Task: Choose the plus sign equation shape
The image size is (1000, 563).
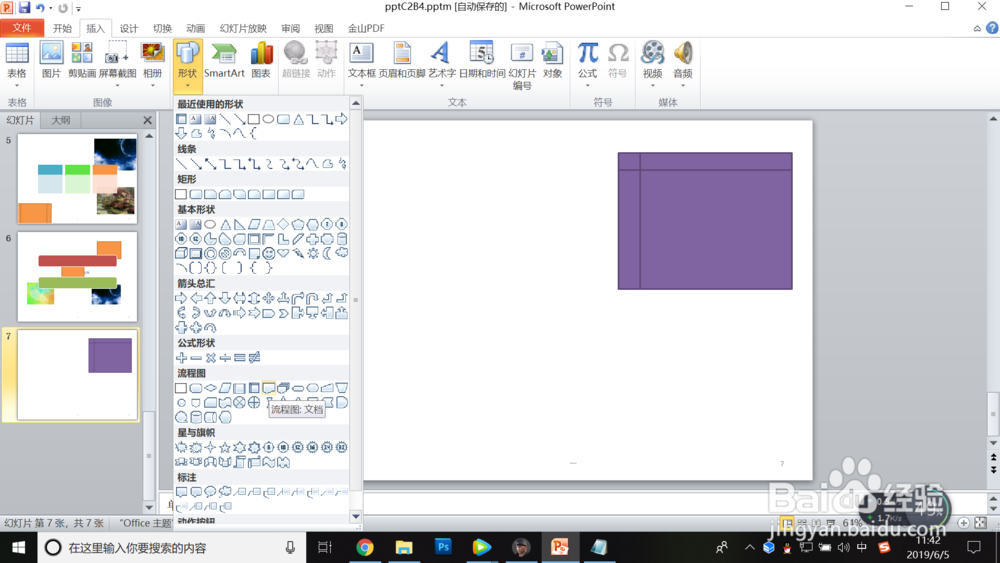Action: click(181, 358)
